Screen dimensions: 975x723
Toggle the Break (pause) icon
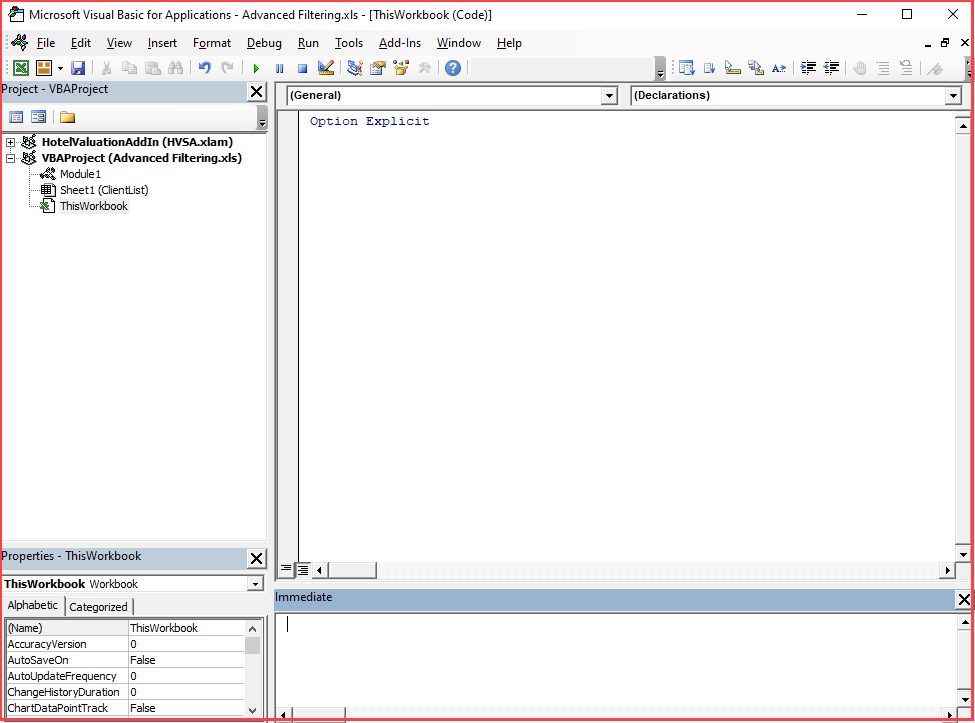pyautogui.click(x=279, y=67)
